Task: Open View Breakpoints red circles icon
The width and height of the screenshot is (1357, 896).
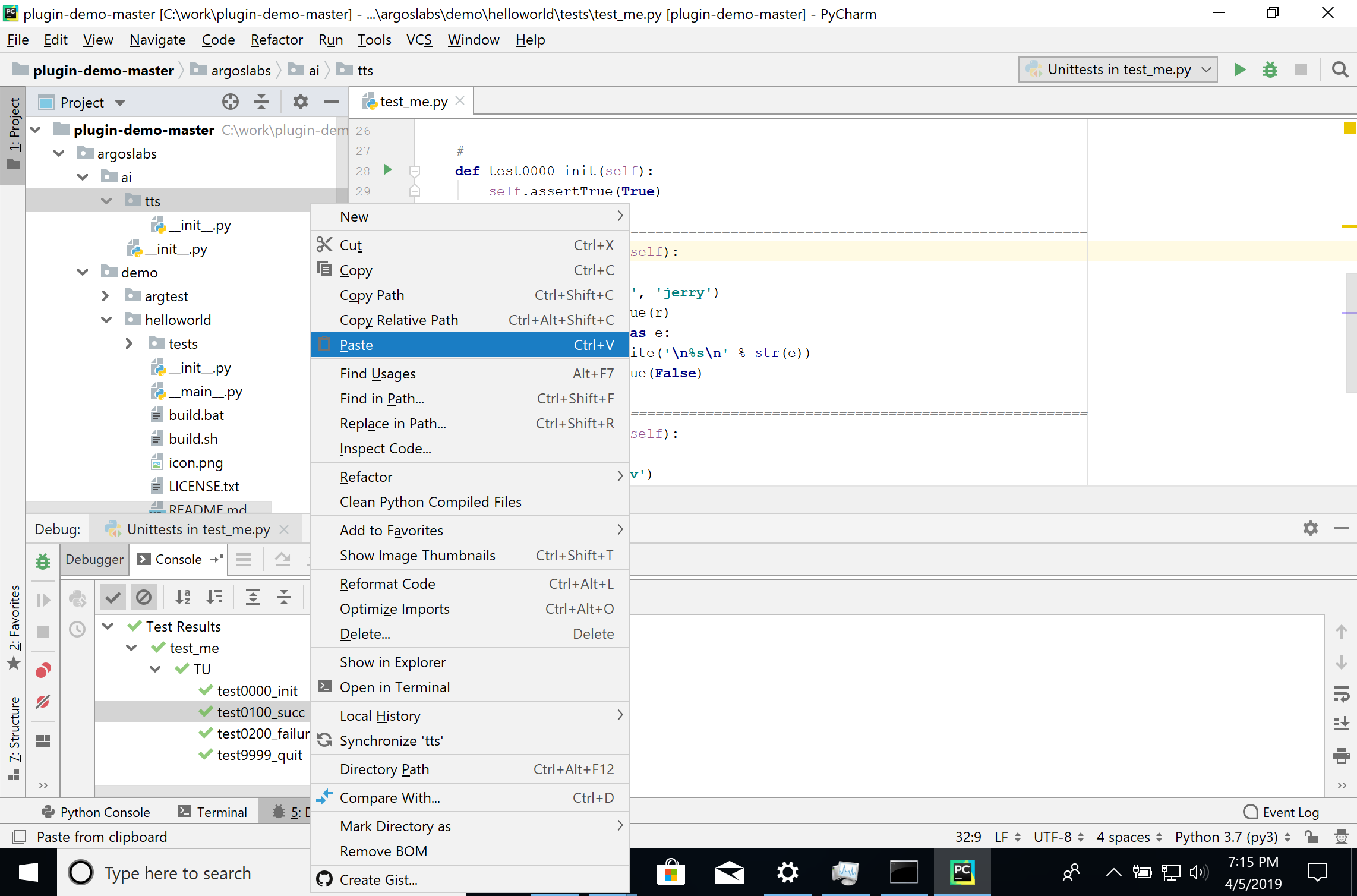Action: (43, 670)
